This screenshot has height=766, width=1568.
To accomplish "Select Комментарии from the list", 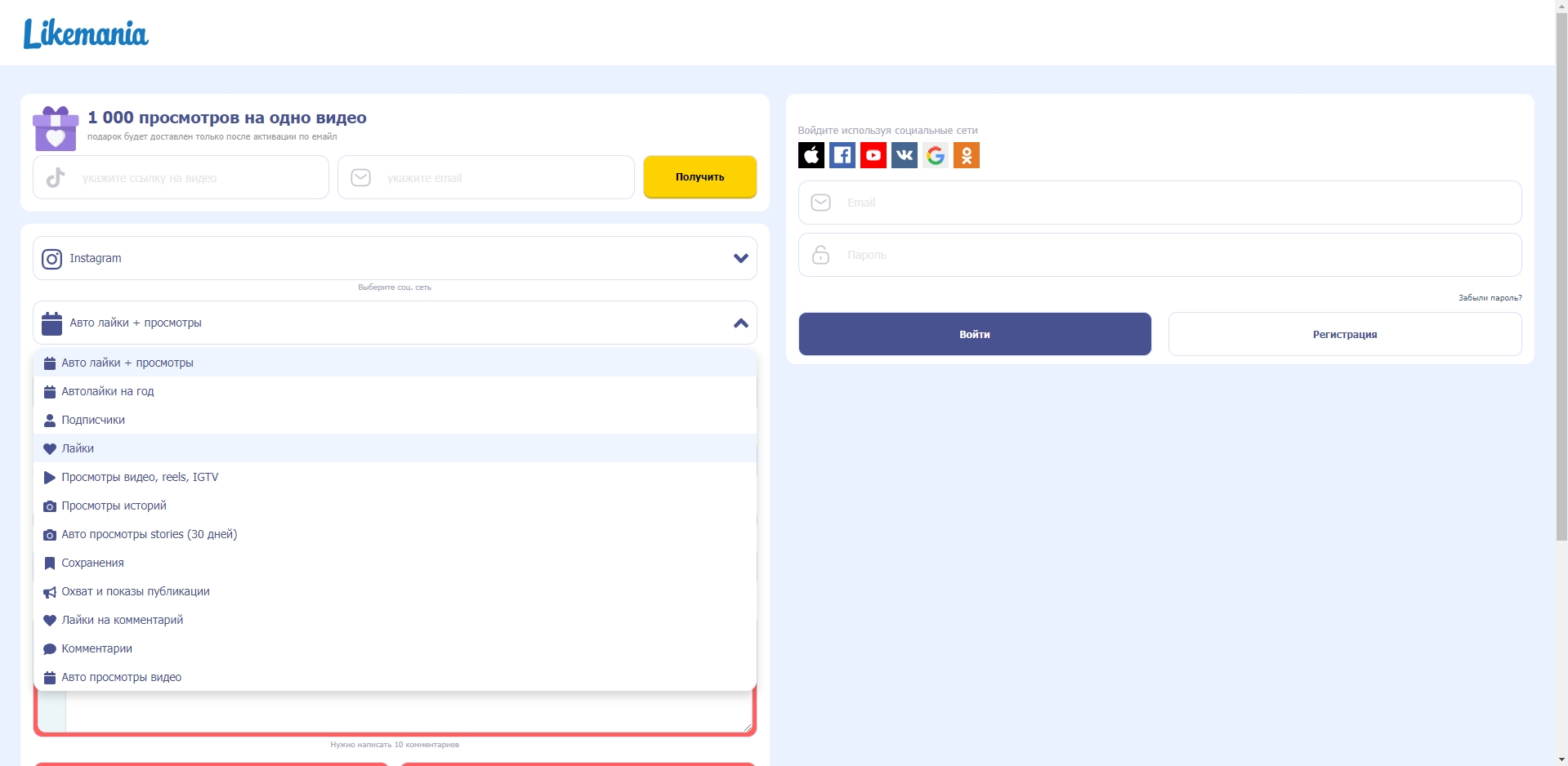I will [395, 648].
